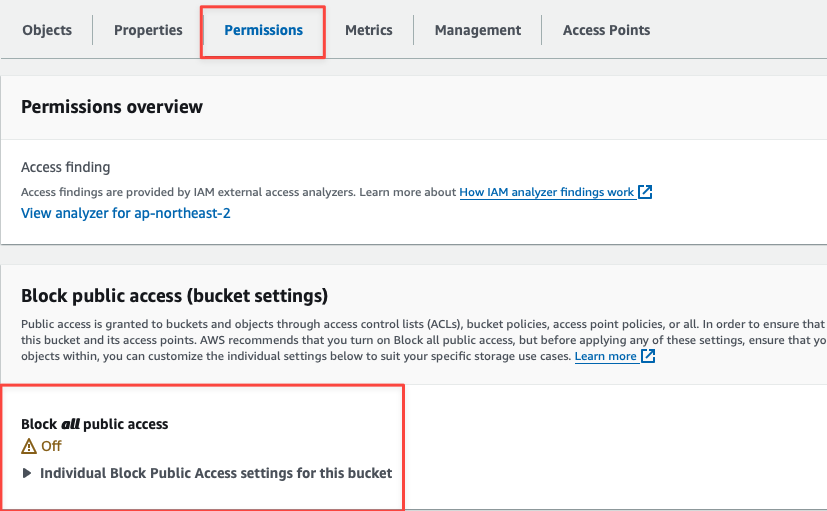Switch to the Objects tab
Image resolution: width=827 pixels, height=511 pixels.
pos(47,30)
